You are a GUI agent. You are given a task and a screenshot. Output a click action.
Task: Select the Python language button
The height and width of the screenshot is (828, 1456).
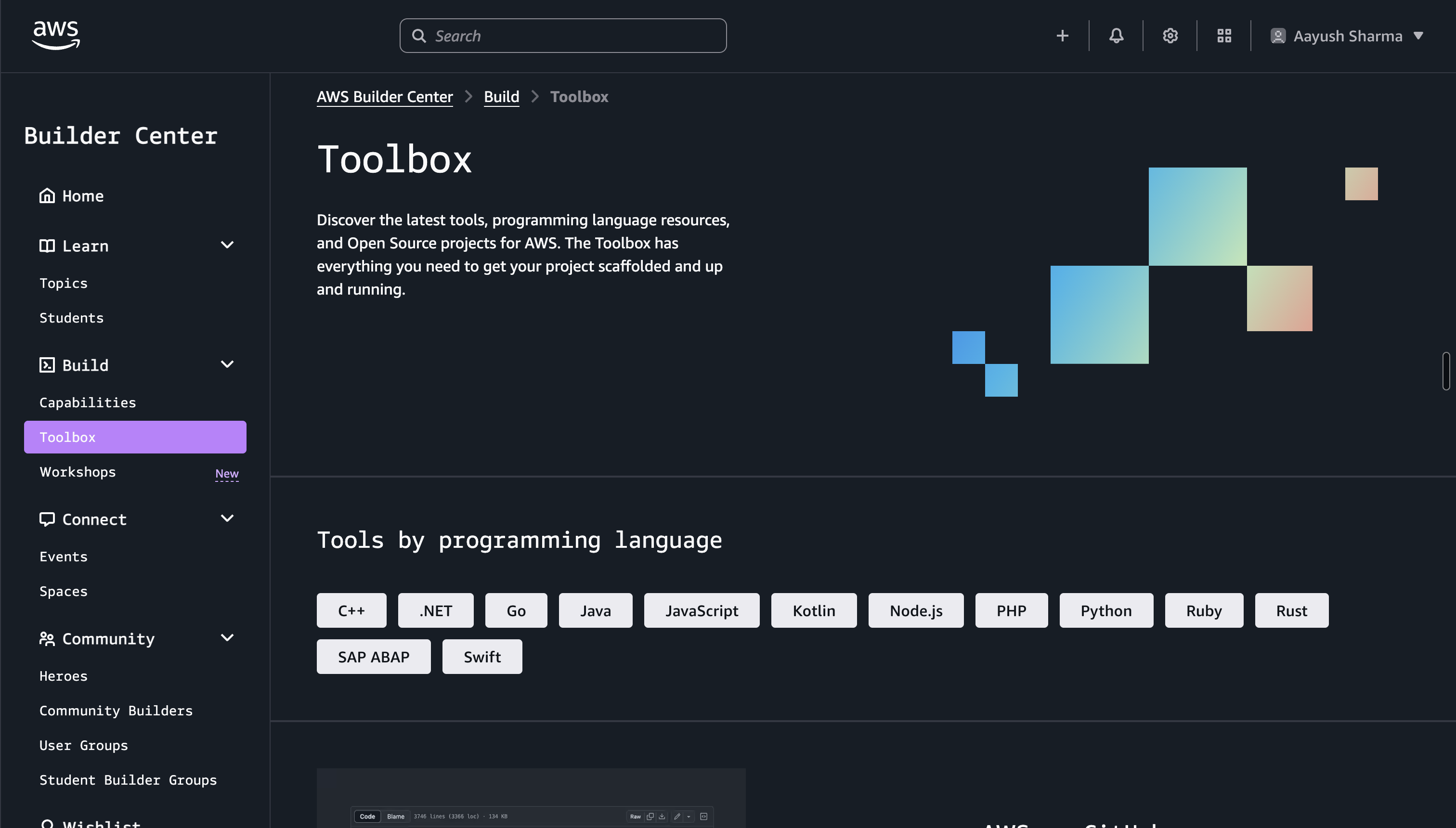point(1106,611)
